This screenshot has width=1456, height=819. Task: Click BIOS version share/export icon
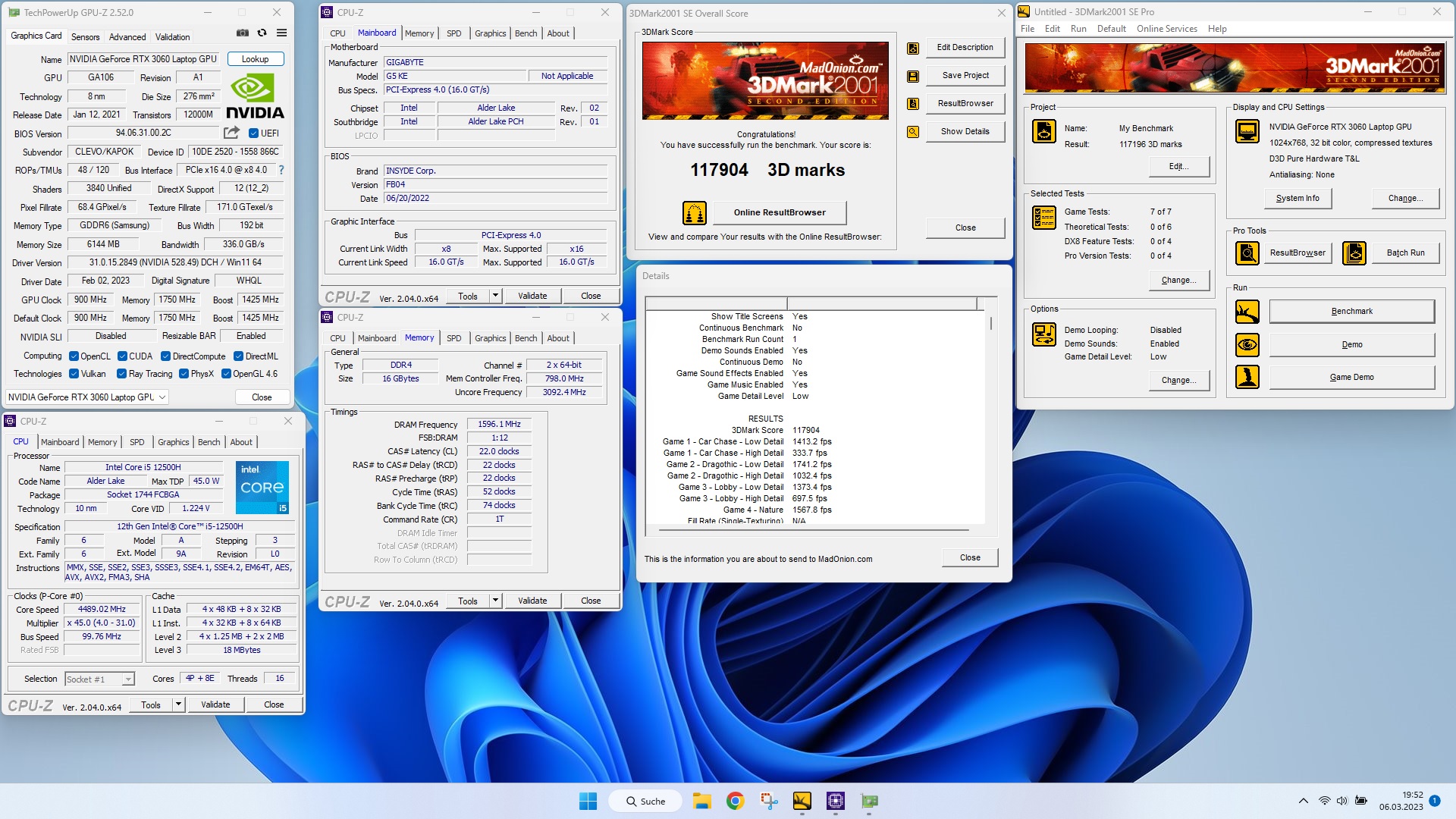231,133
